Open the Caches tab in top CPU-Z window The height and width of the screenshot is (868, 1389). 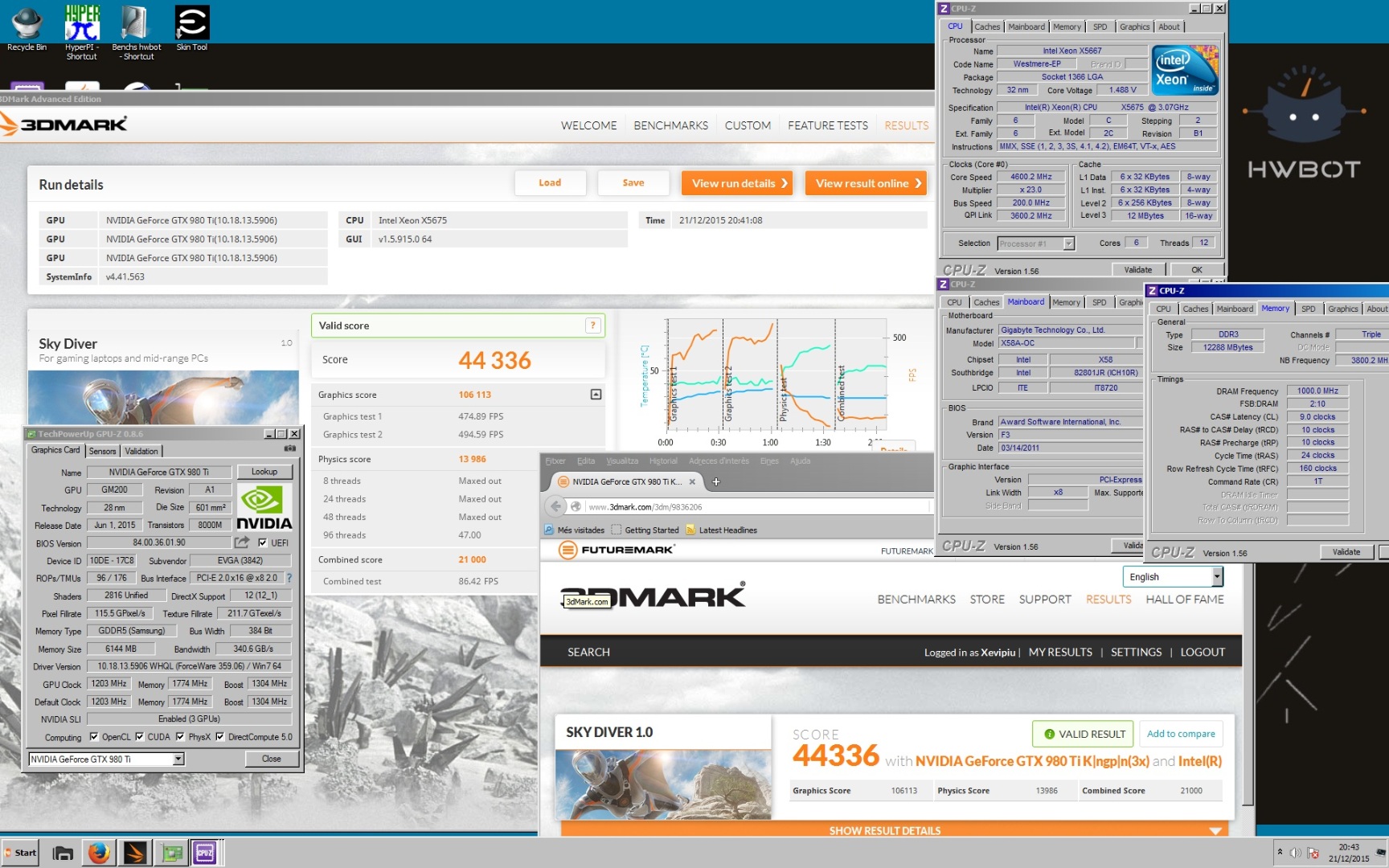(x=987, y=27)
